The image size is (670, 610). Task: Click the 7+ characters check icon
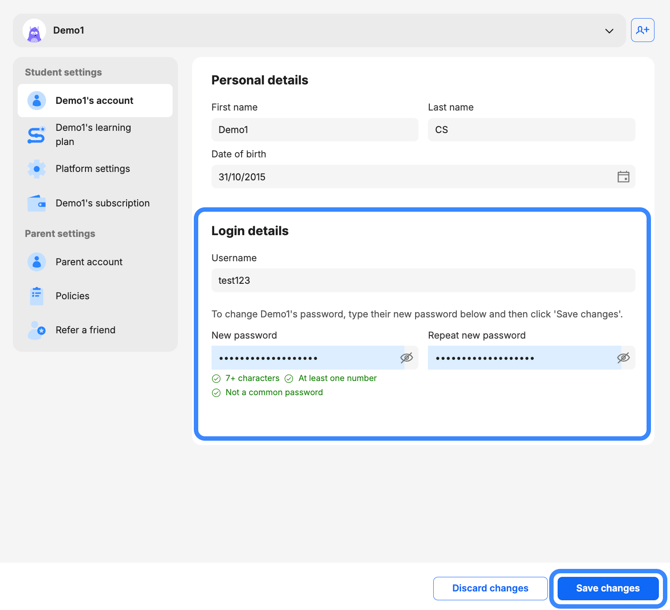pos(216,378)
